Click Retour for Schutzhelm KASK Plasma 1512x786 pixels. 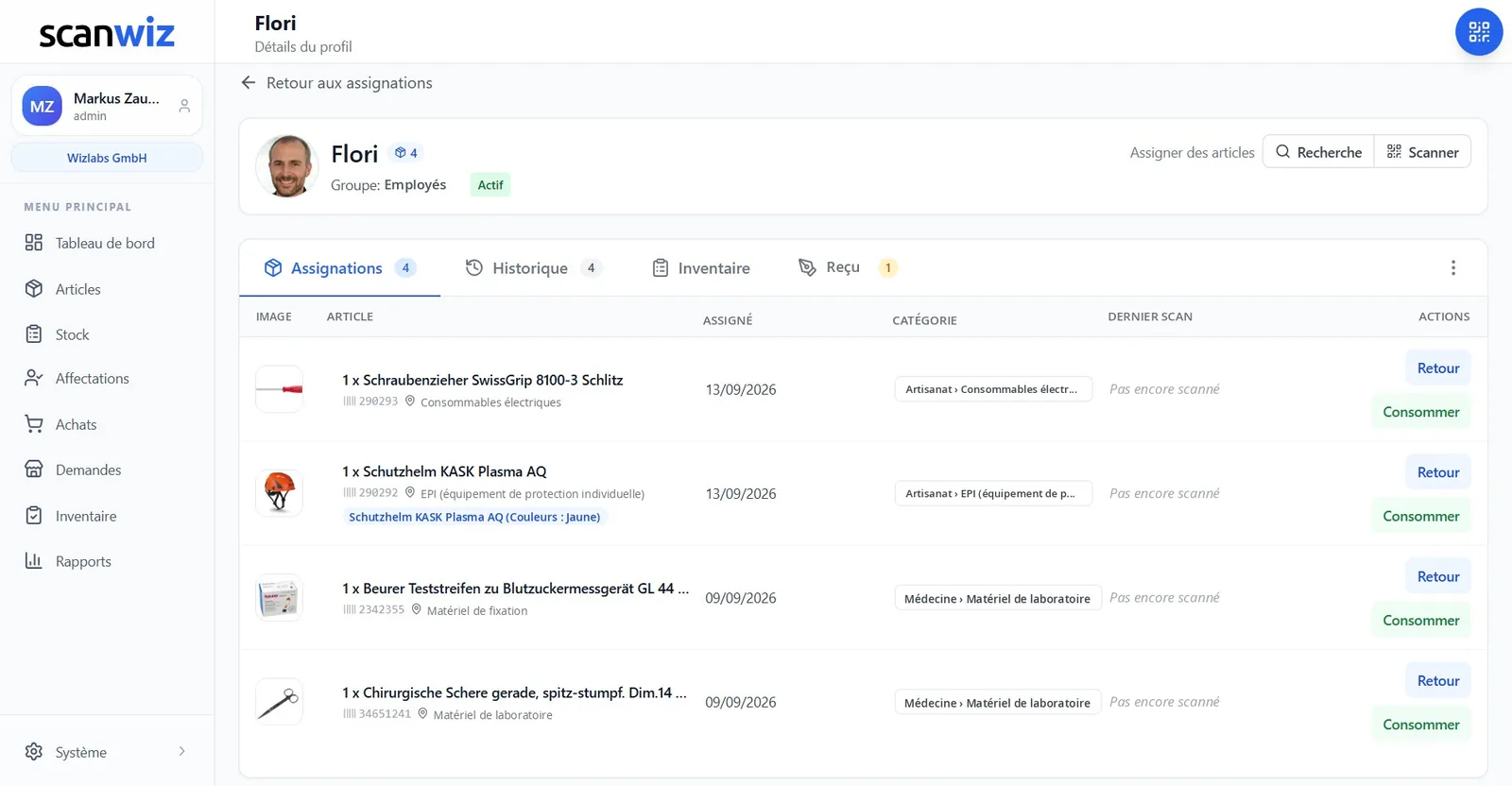(1438, 472)
